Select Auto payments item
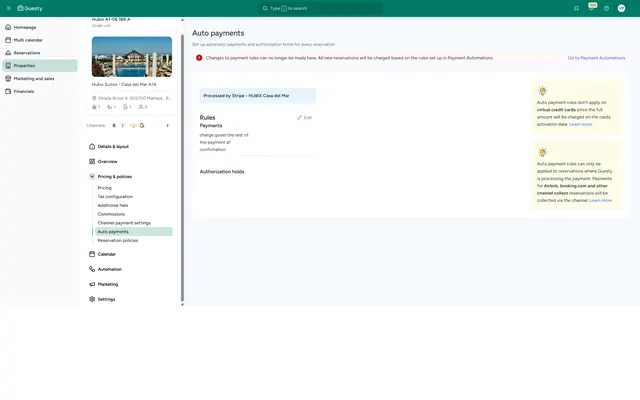This screenshot has height=400, width=640. pos(133,231)
